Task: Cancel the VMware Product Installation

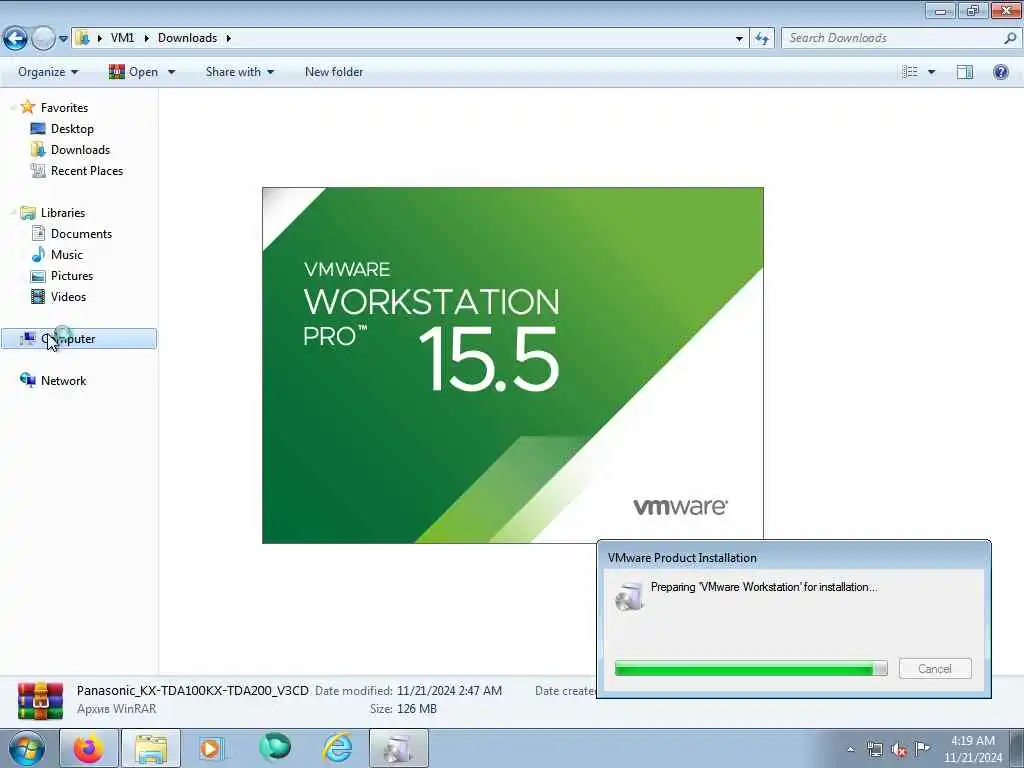Action: click(935, 668)
